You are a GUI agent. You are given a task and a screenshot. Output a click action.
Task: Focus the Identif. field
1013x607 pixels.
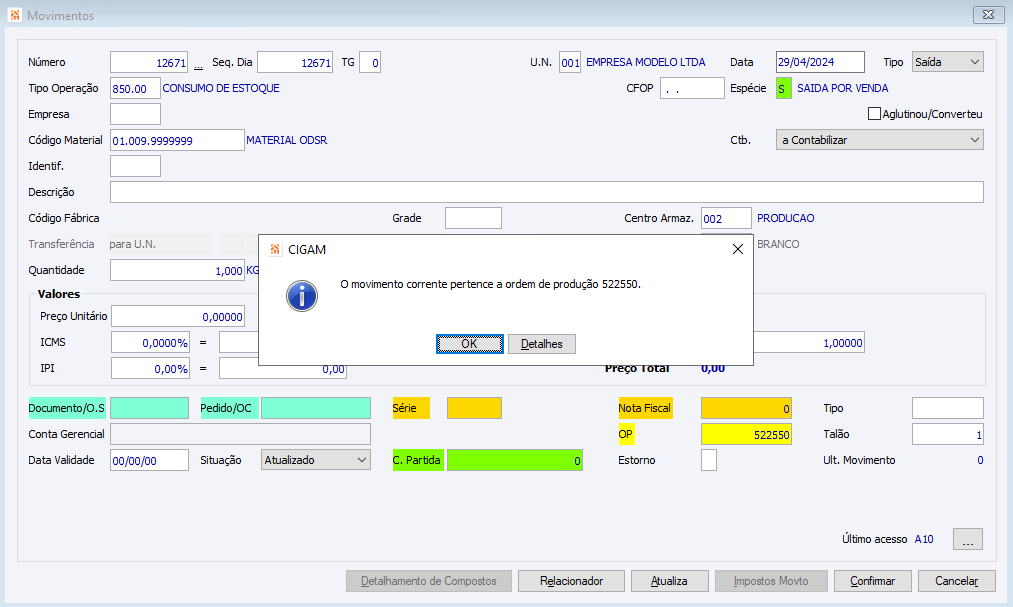135,166
